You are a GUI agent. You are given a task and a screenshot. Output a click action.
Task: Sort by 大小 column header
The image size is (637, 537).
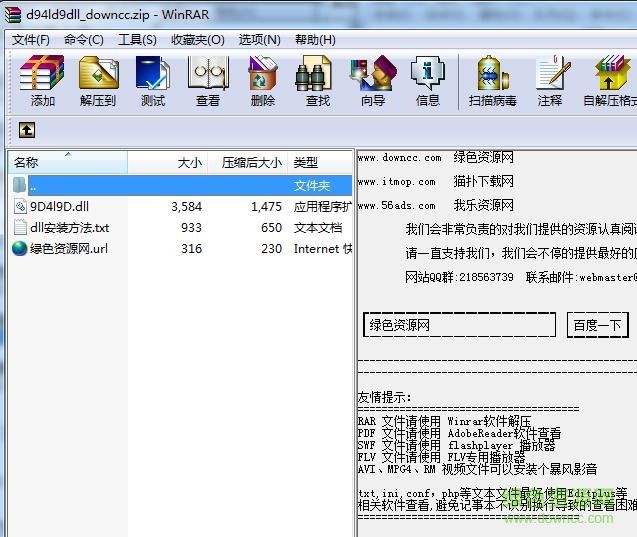click(x=168, y=162)
